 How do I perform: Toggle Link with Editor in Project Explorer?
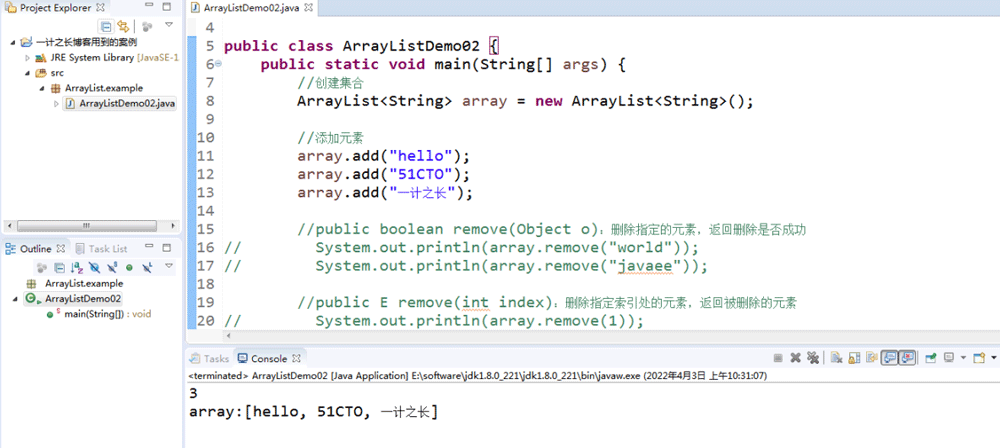[x=123, y=26]
